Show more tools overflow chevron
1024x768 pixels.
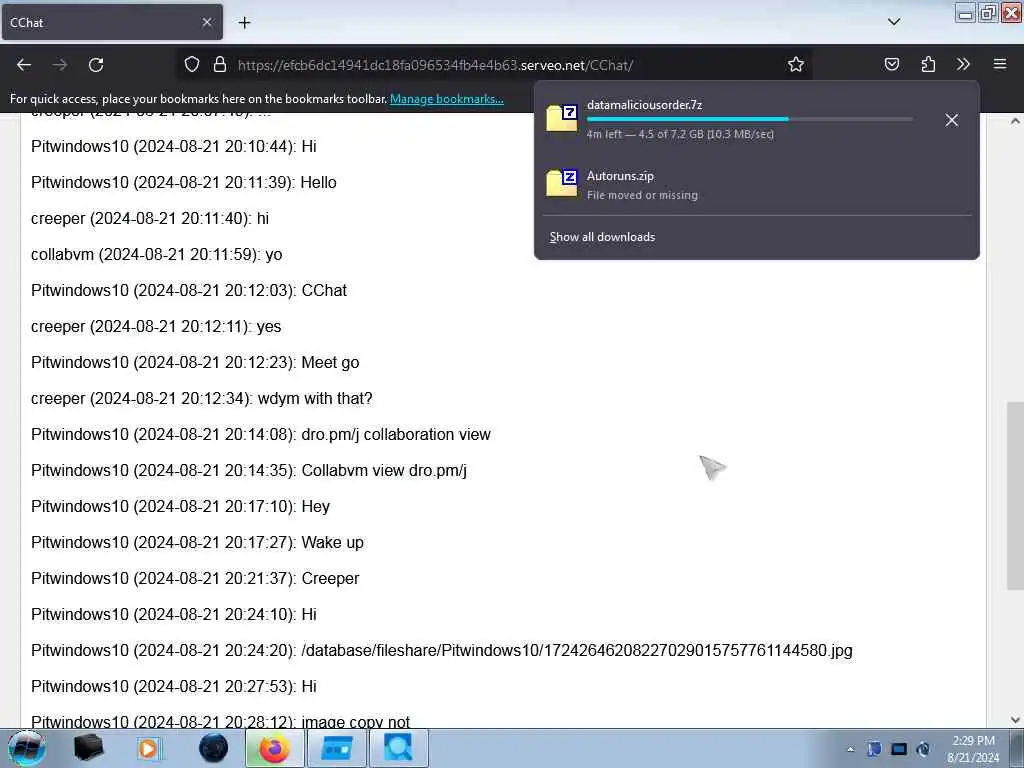pyautogui.click(x=963, y=65)
